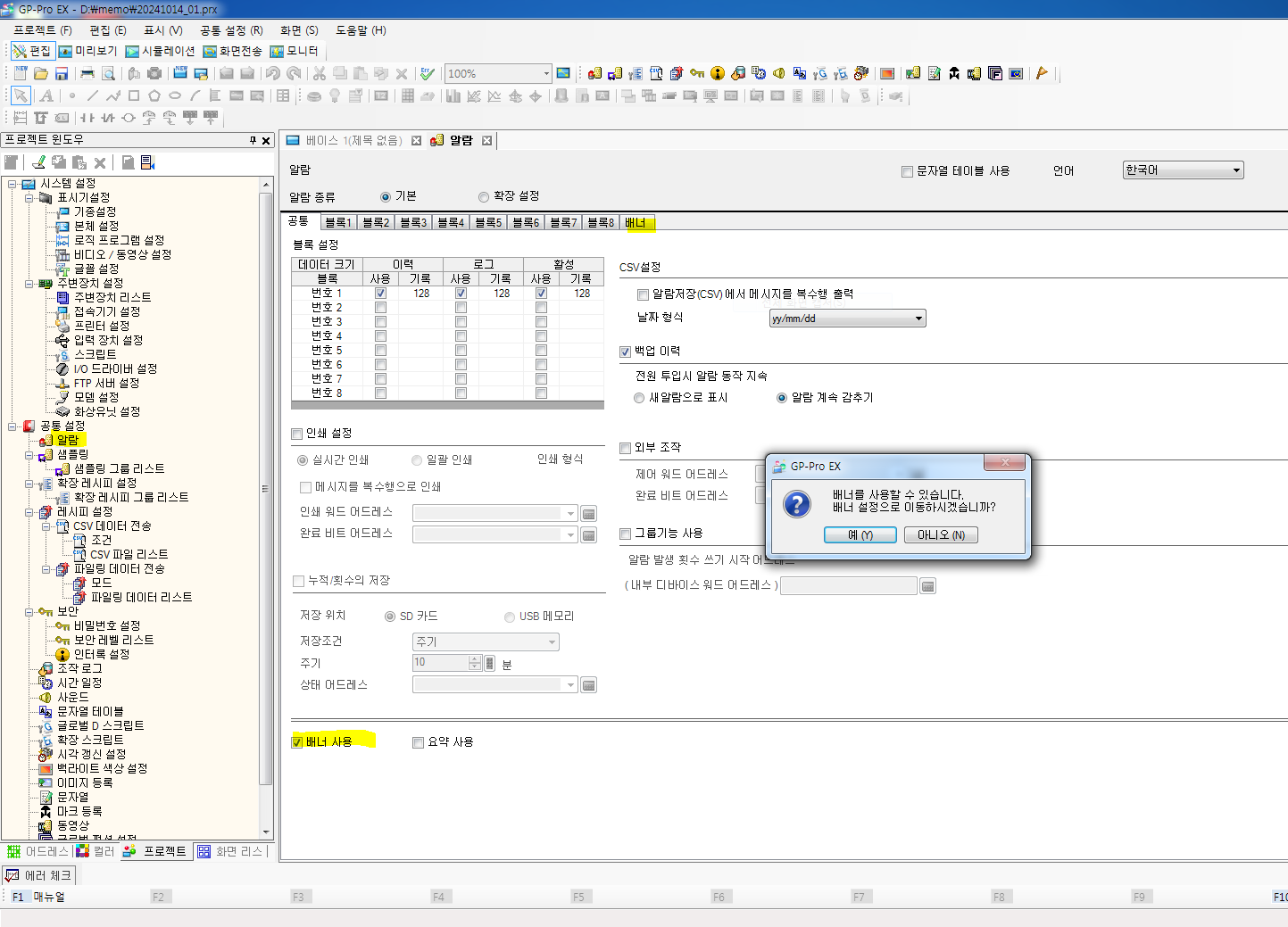Switch to the 배너 tab
The width and height of the screenshot is (1288, 927).
click(x=636, y=223)
